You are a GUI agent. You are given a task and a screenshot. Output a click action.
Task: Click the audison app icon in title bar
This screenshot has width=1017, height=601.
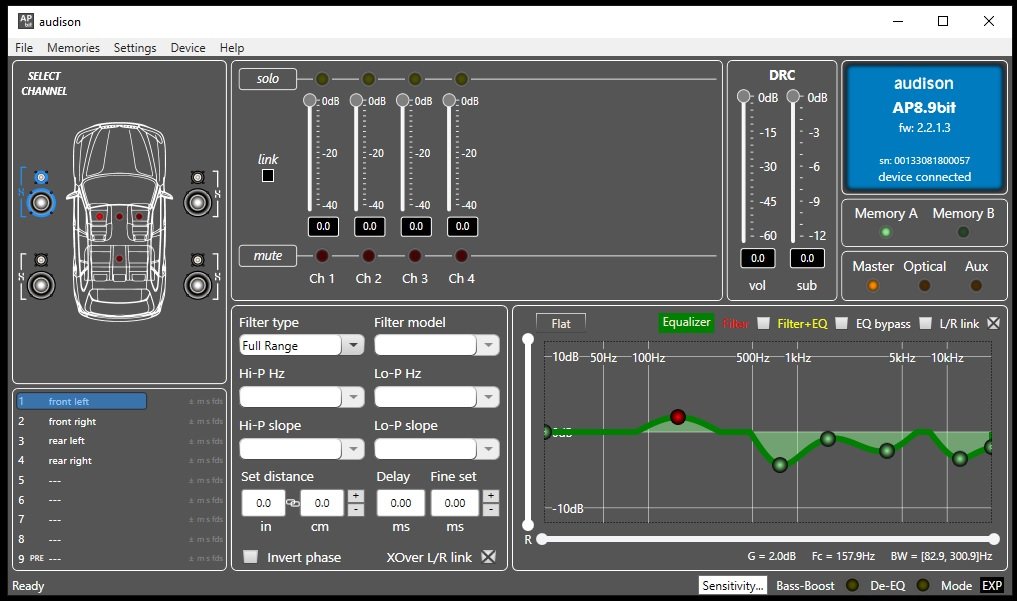[x=26, y=21]
